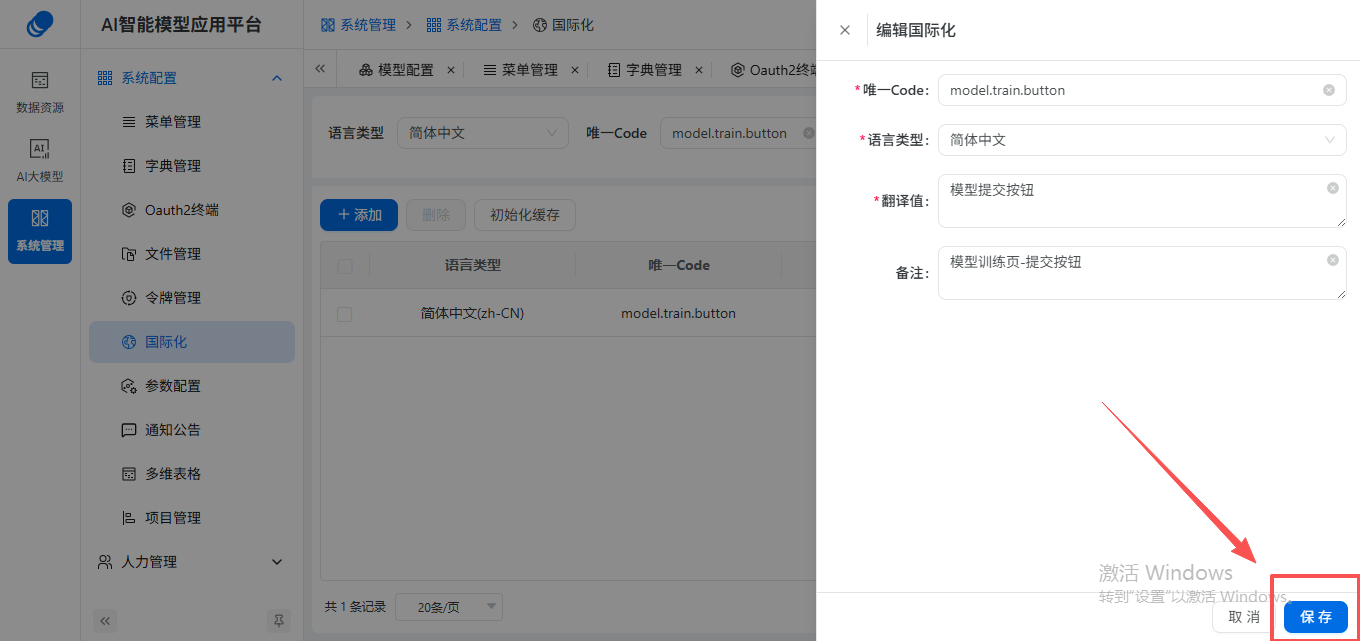Click the 唯一Code column header
Screen dimensions: 1360x641
[679, 265]
